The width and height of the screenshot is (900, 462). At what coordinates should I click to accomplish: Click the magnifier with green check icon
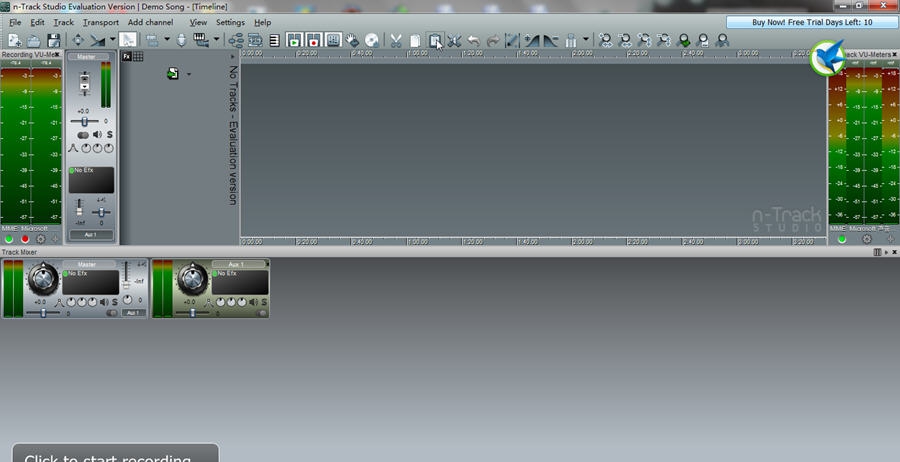pos(683,40)
